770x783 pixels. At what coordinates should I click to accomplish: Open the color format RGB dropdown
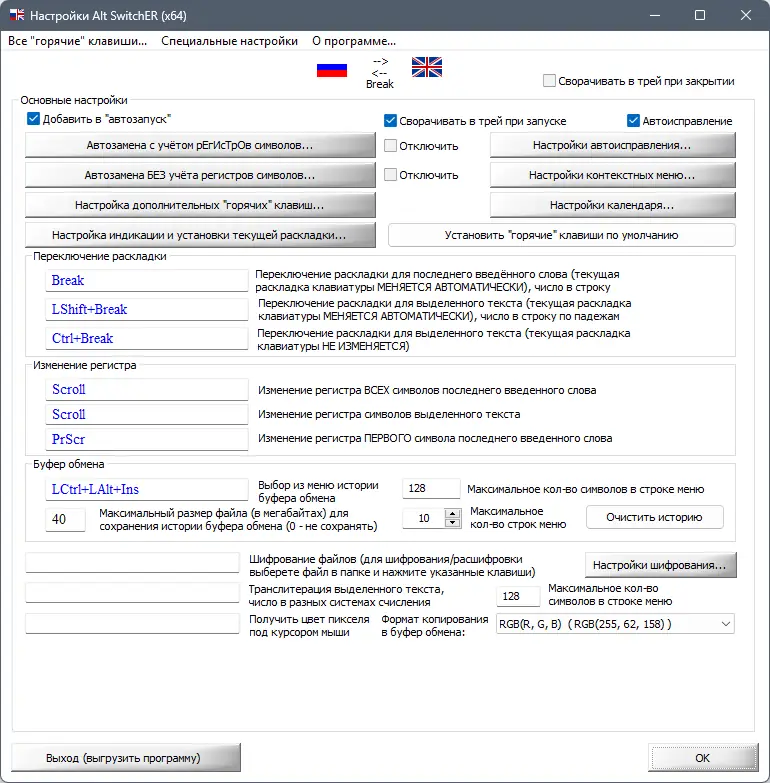pyautogui.click(x=615, y=624)
